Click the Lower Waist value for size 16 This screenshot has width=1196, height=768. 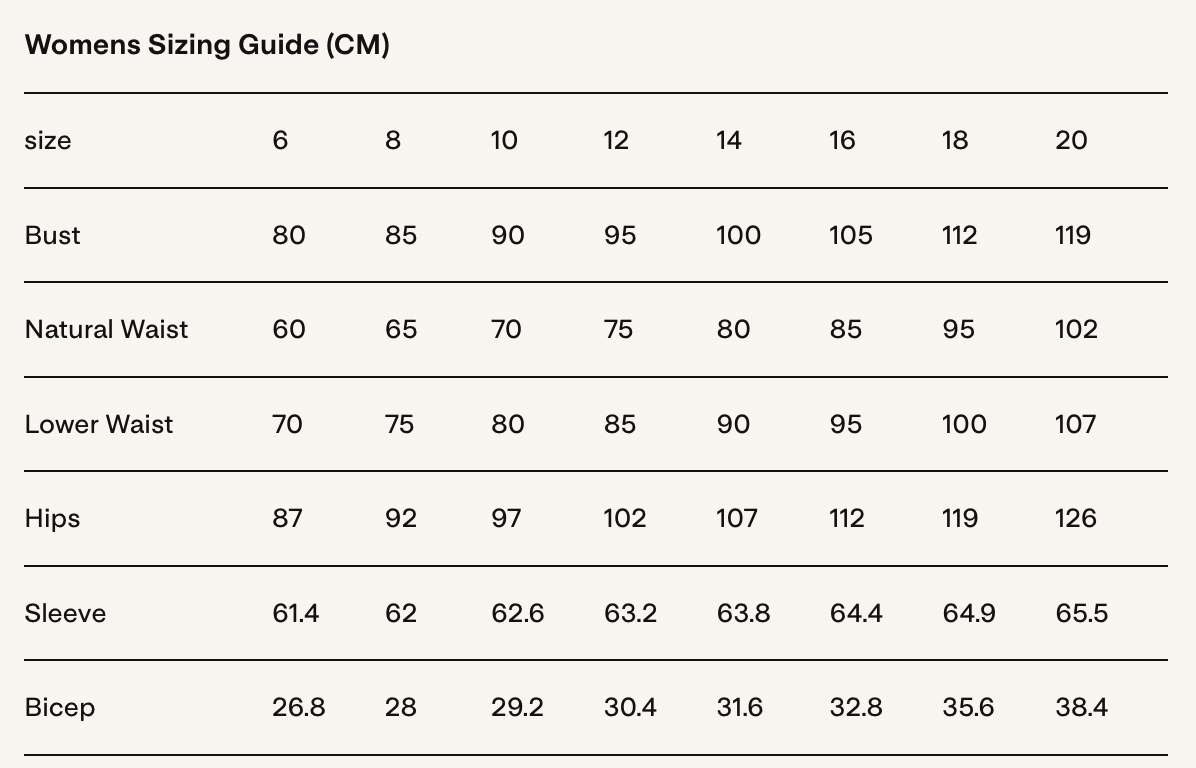(845, 424)
